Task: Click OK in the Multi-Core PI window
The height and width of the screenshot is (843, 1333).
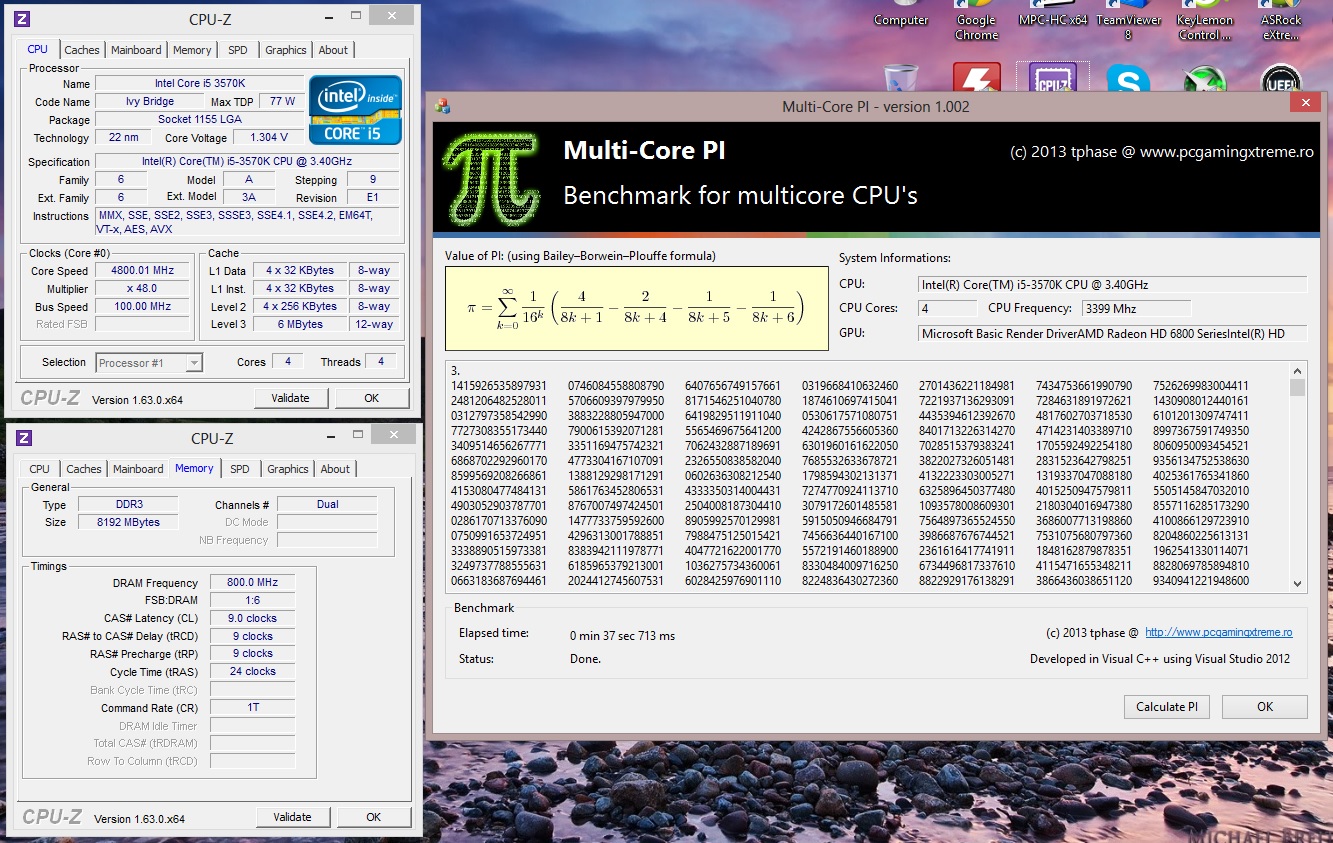Action: tap(1264, 707)
